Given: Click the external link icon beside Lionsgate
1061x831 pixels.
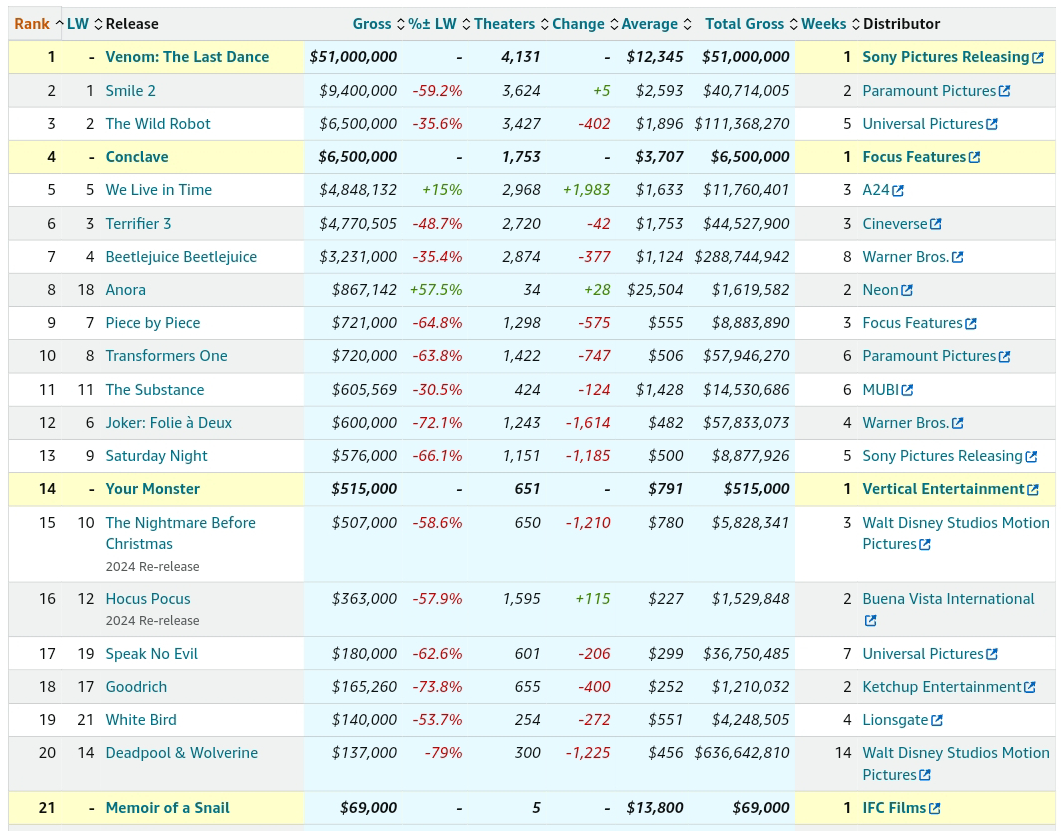Looking at the screenshot, I should click(x=936, y=720).
